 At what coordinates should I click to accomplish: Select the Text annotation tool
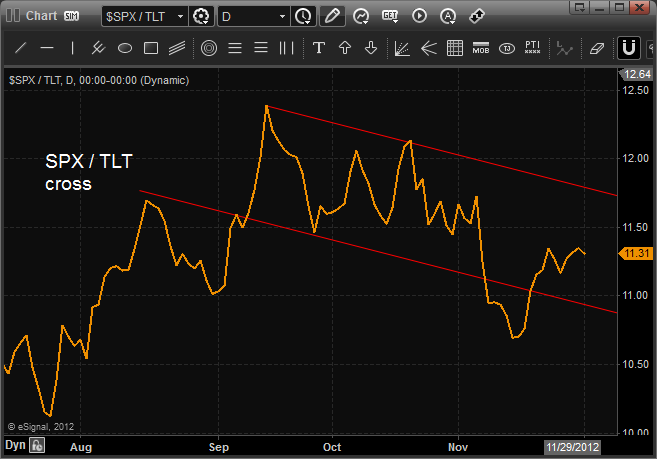point(319,48)
